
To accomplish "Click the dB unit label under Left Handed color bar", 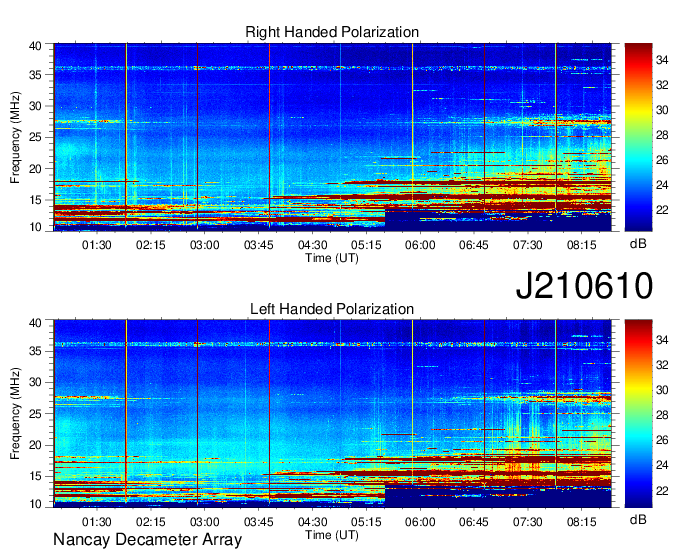I will point(638,519).
